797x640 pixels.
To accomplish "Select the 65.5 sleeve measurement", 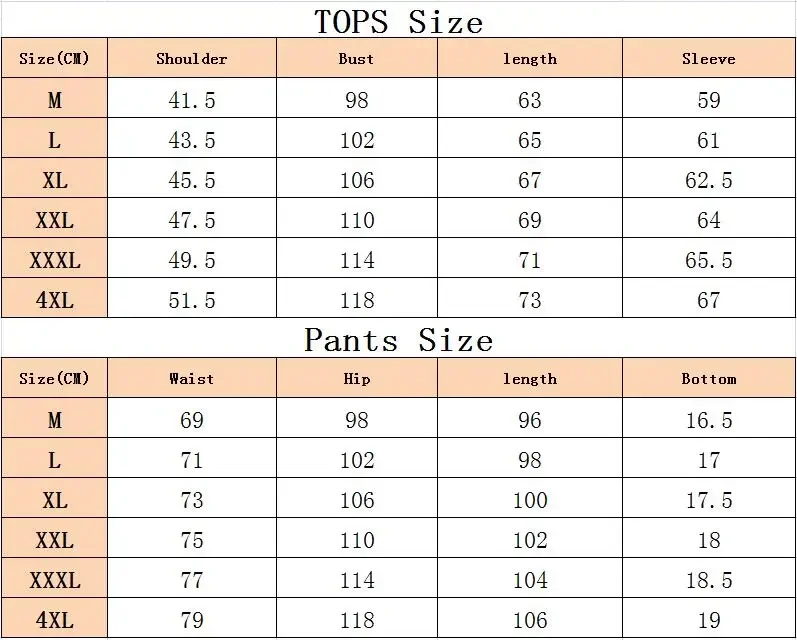I will (x=708, y=260).
